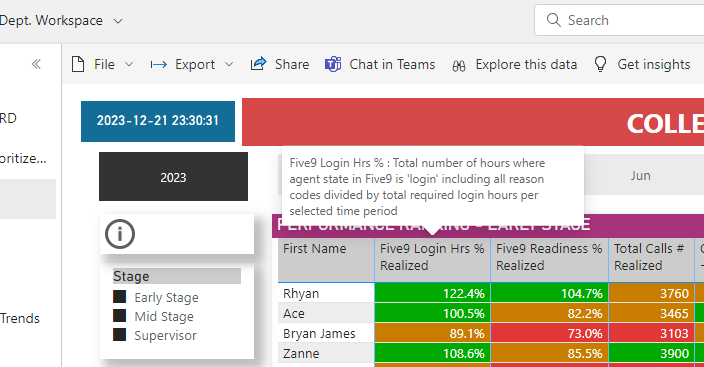Click the binoculars Explore icon
This screenshot has width=704, height=367.
459,66
